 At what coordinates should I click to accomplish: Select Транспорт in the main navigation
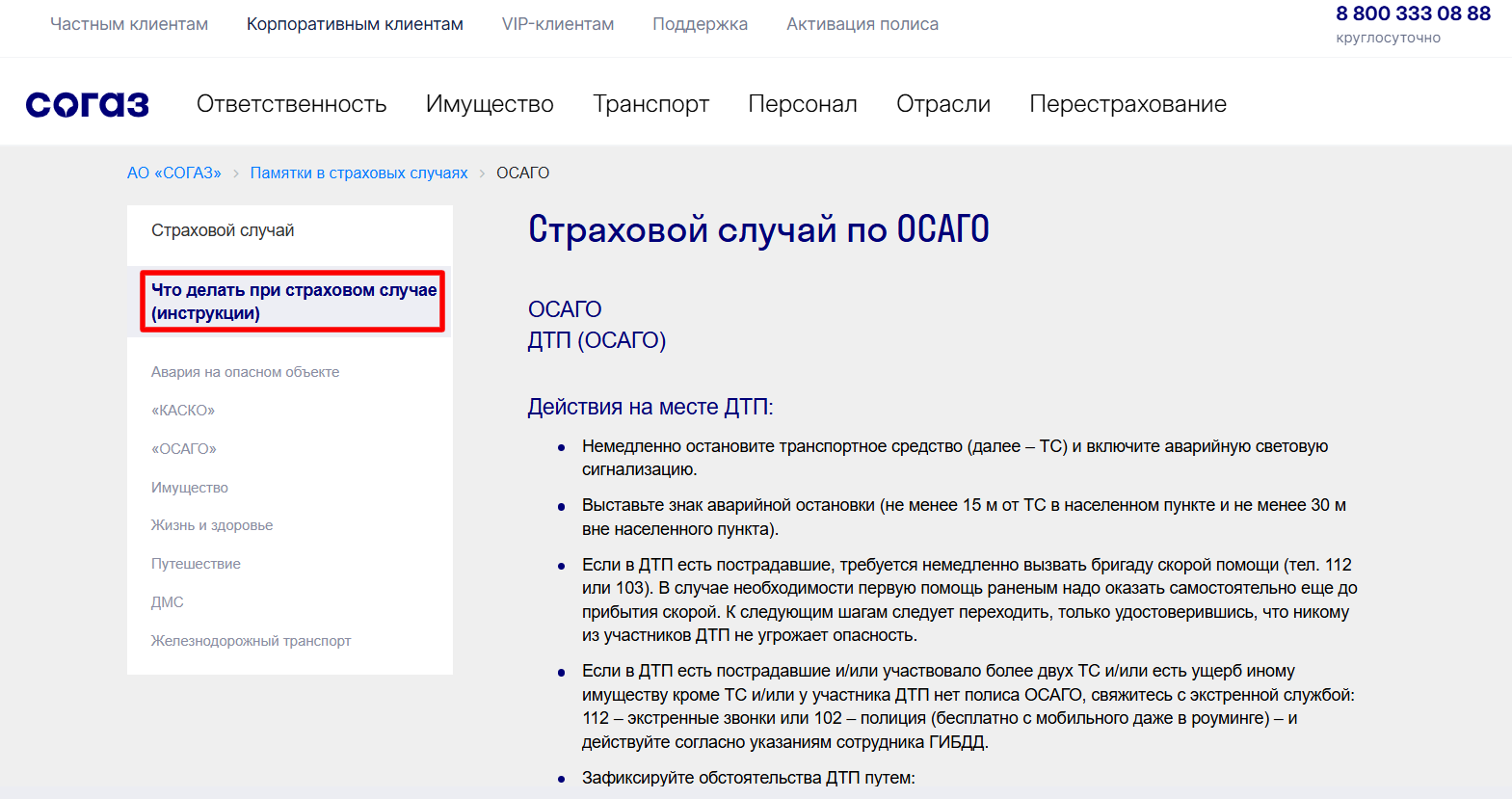point(651,104)
